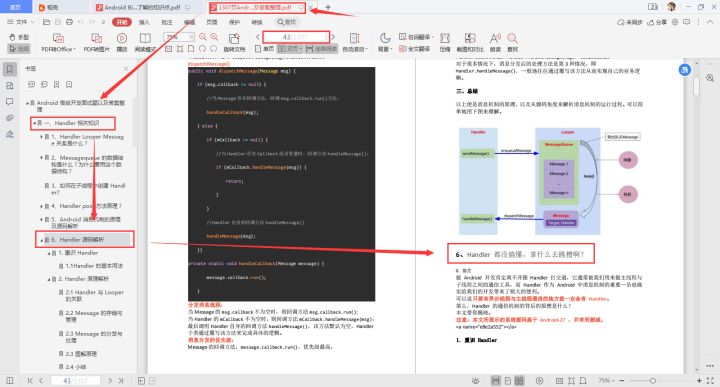Open the word translation (划词翻译) dropdown
The height and width of the screenshot is (387, 720).
[416, 37]
